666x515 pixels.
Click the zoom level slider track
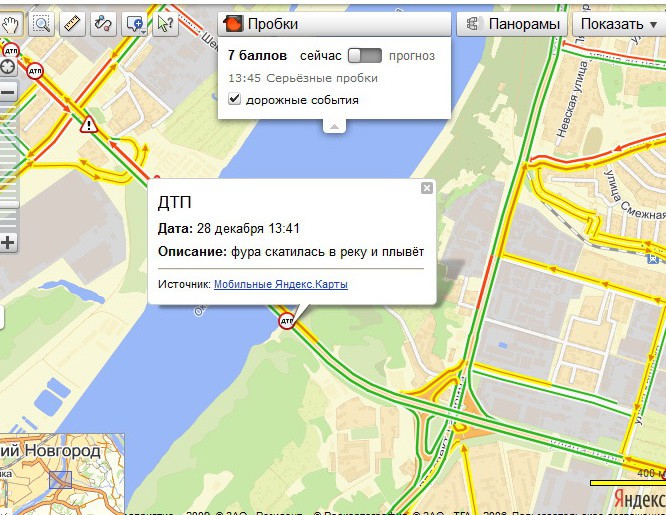tap(8, 167)
